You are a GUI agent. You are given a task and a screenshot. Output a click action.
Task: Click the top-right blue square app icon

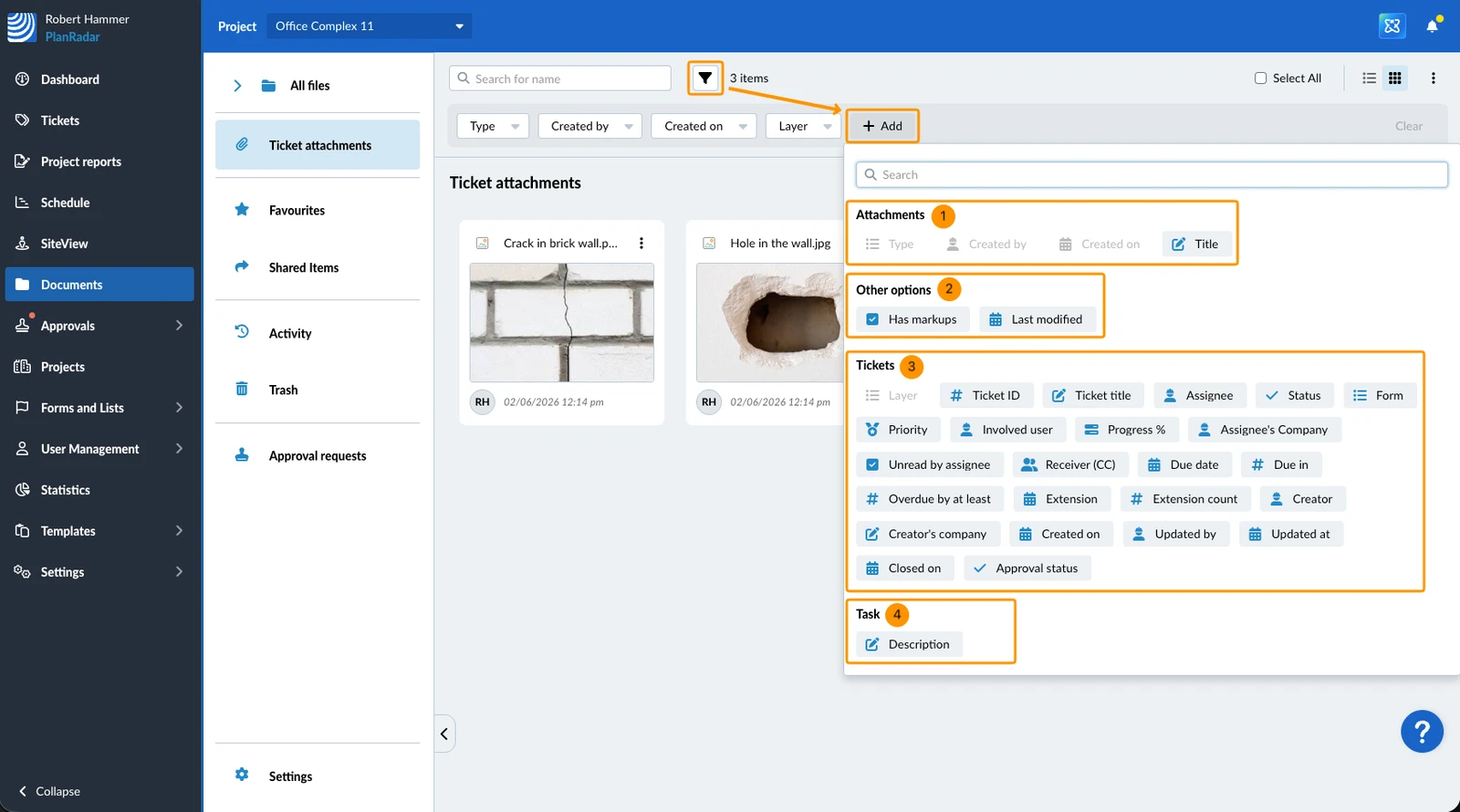1392,26
